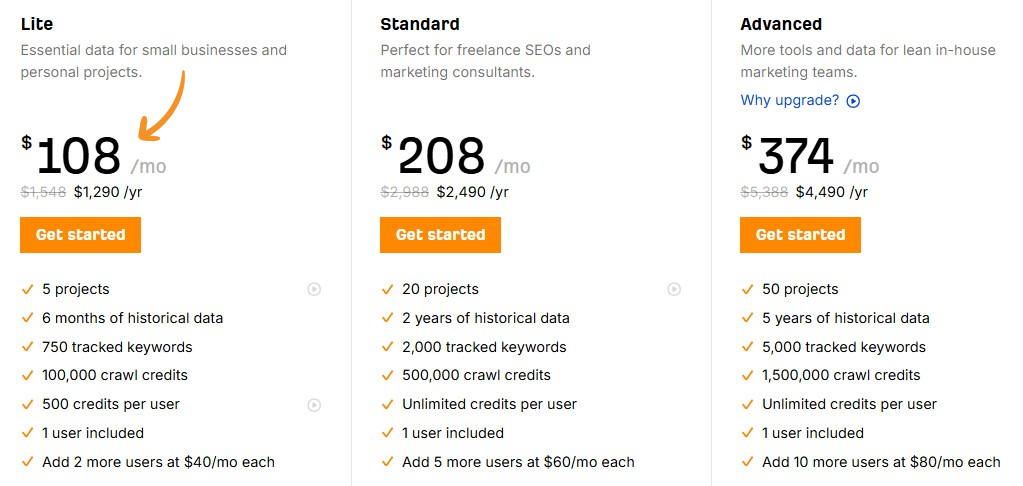Play the Lite credits per user video
The image size is (1023, 486).
[x=314, y=405]
